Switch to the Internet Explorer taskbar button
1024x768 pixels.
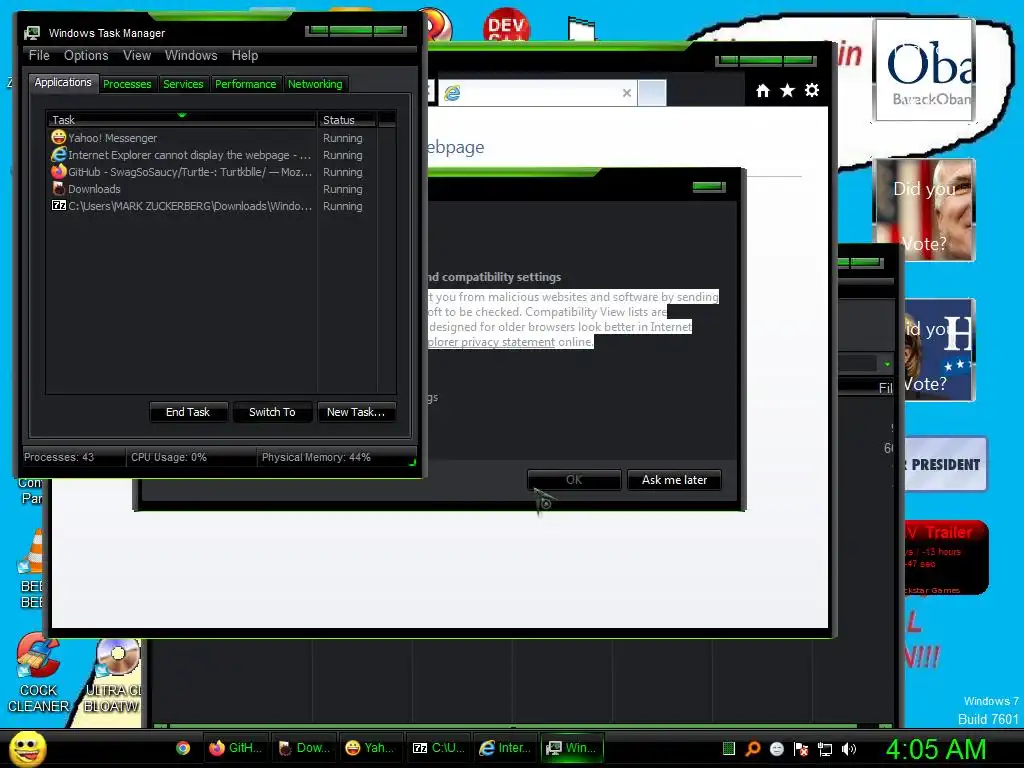coord(505,748)
